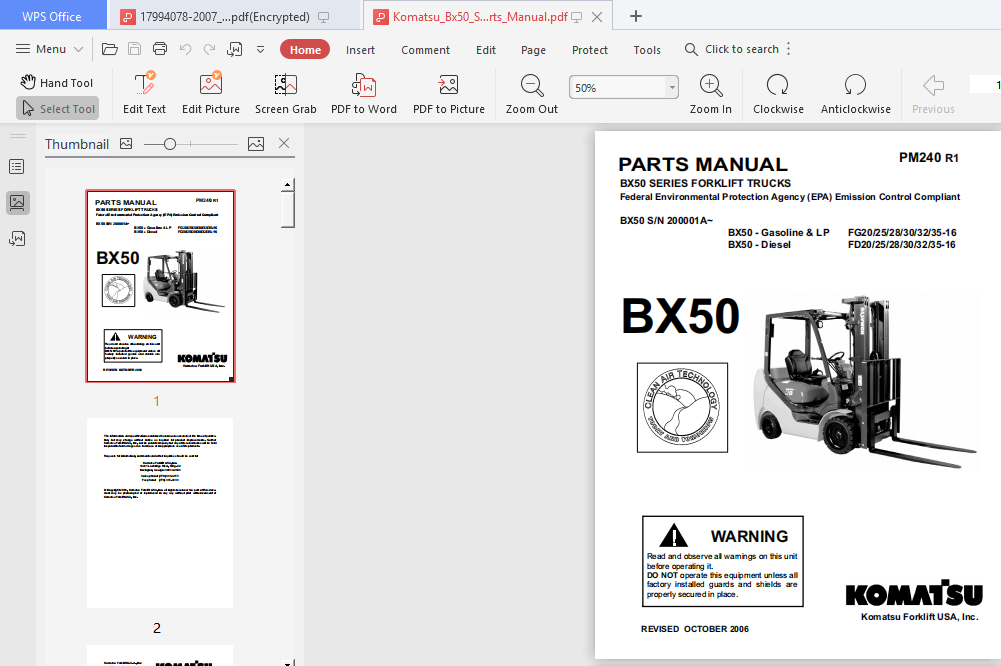Open the Insert ribbon tab
Screen dimensions: 1001x666
(x=360, y=50)
